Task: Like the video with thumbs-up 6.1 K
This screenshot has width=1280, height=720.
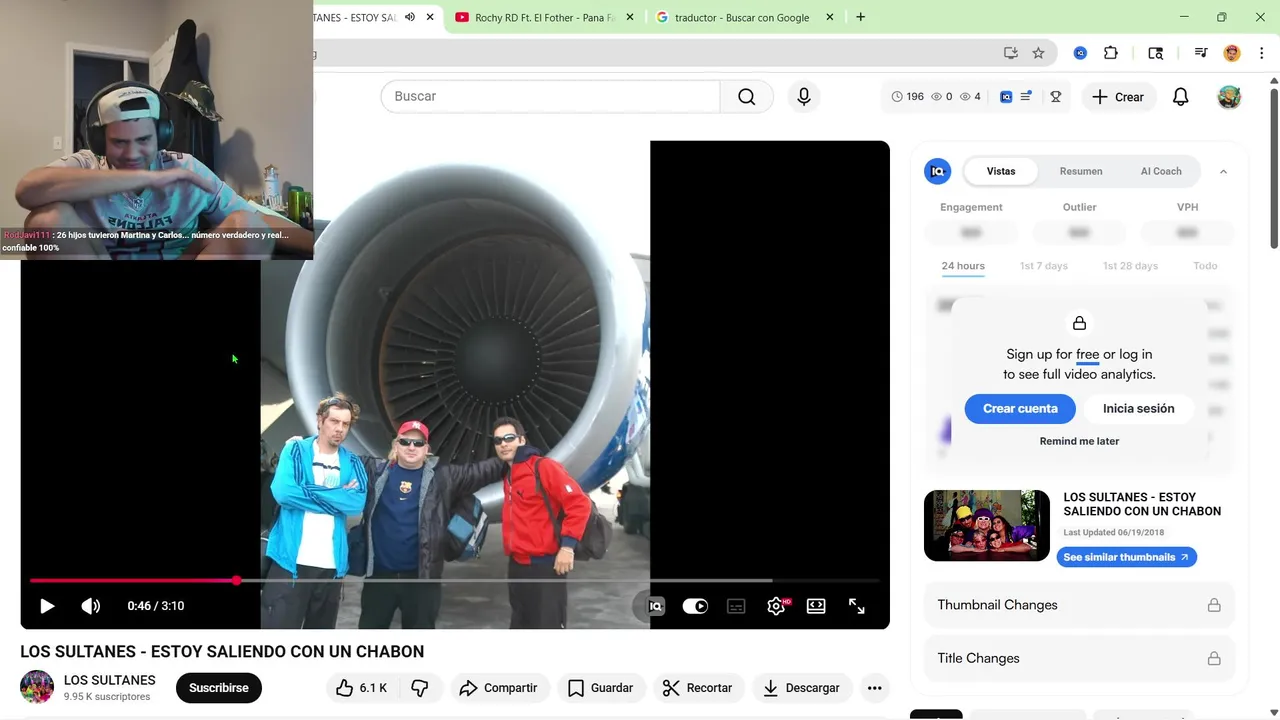Action: (x=360, y=688)
